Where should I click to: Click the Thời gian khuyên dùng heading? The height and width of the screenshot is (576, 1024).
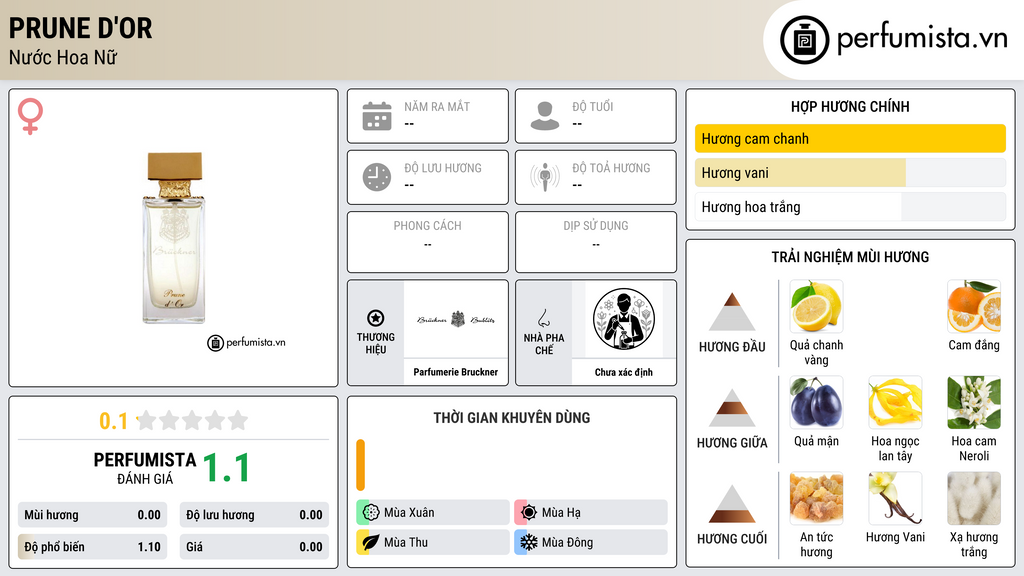[x=512, y=417]
